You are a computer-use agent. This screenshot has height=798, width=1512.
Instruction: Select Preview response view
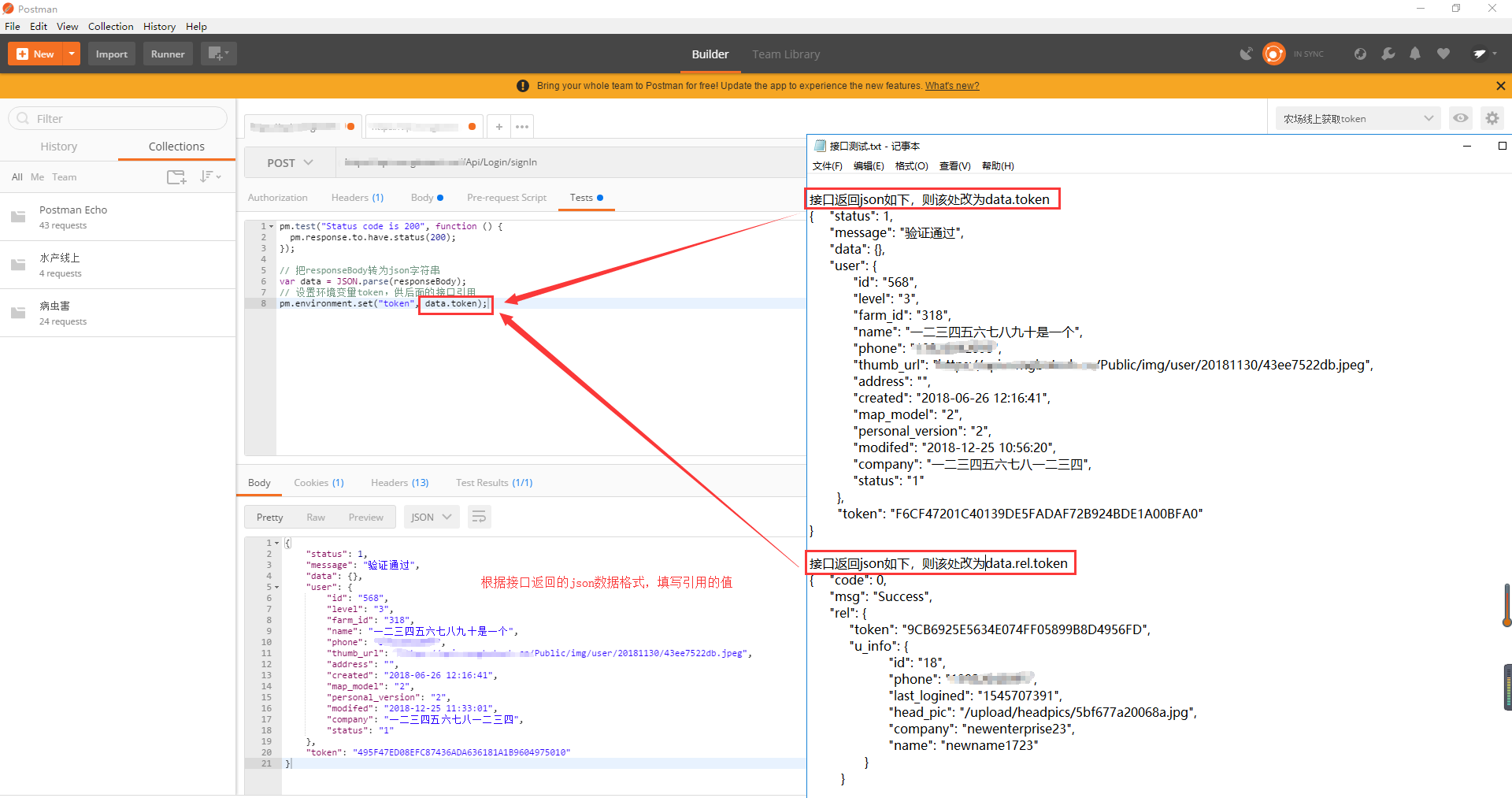click(366, 518)
